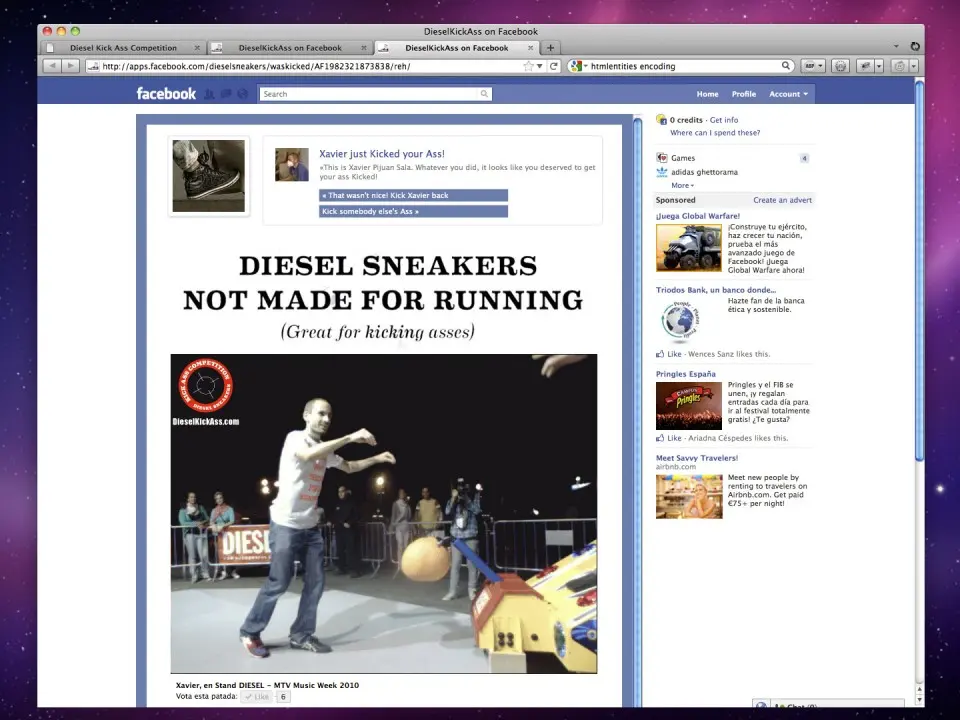
Task: Click the magnifier icon in Facebook search
Action: click(484, 94)
